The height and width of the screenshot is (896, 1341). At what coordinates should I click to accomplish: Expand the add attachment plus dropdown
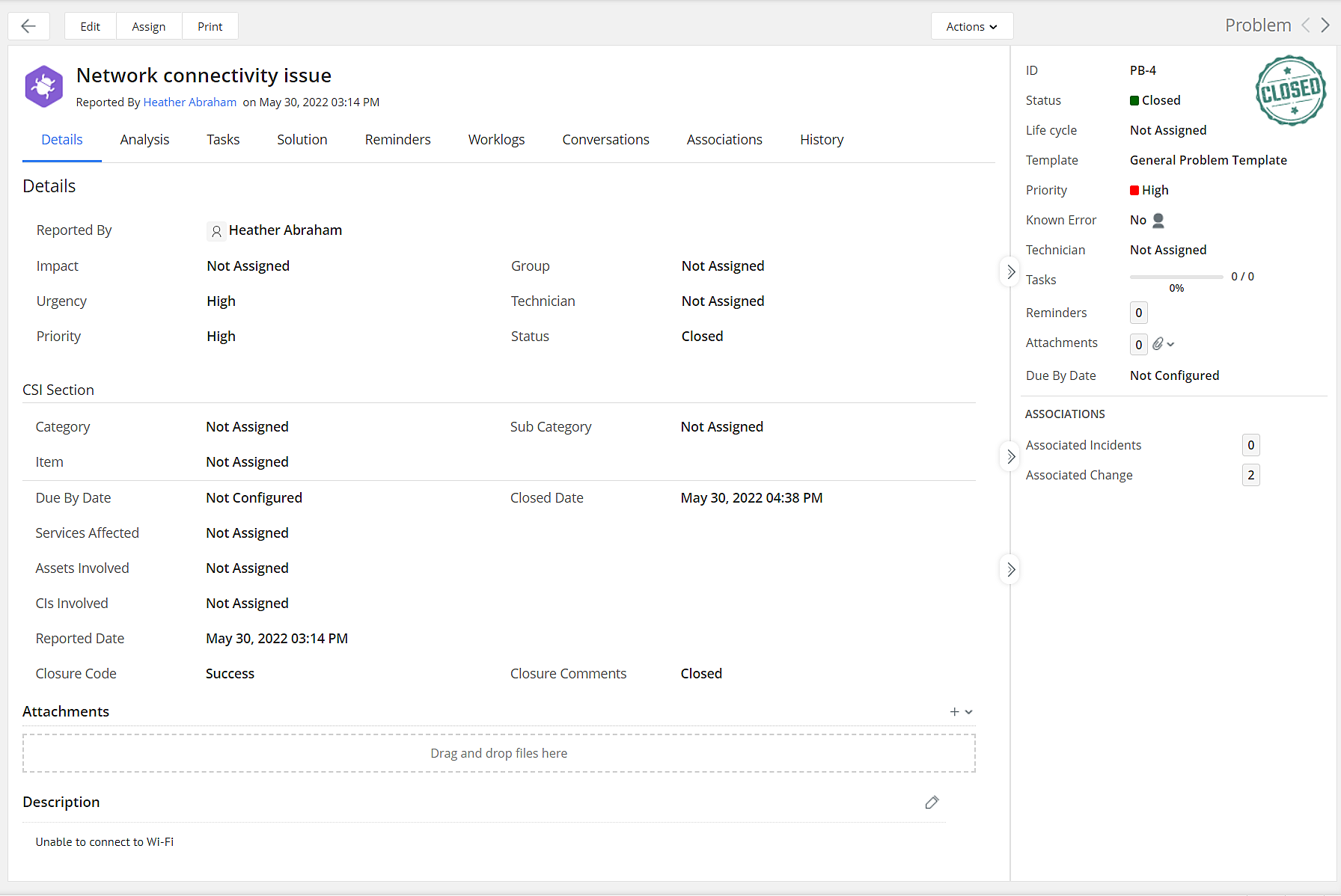tap(961, 712)
